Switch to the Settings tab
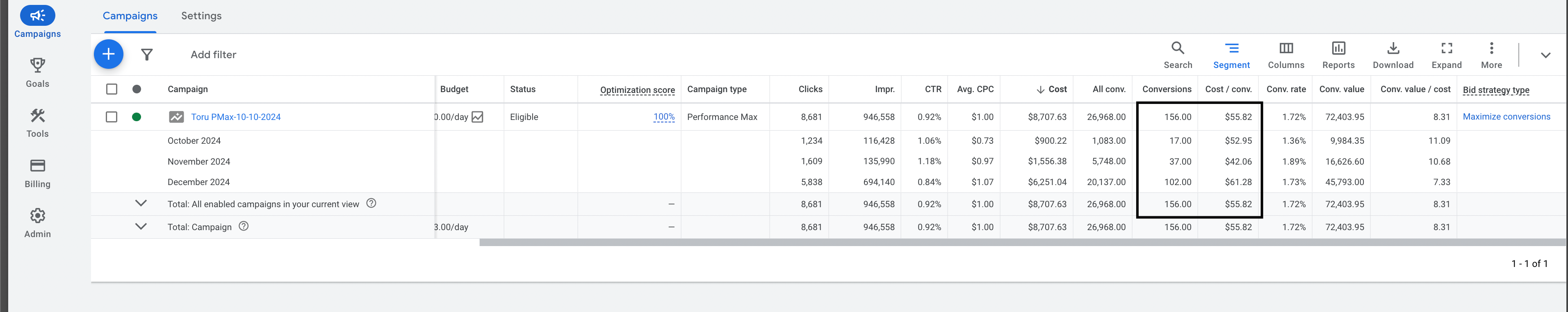This screenshot has height=312, width=1568. click(x=201, y=16)
